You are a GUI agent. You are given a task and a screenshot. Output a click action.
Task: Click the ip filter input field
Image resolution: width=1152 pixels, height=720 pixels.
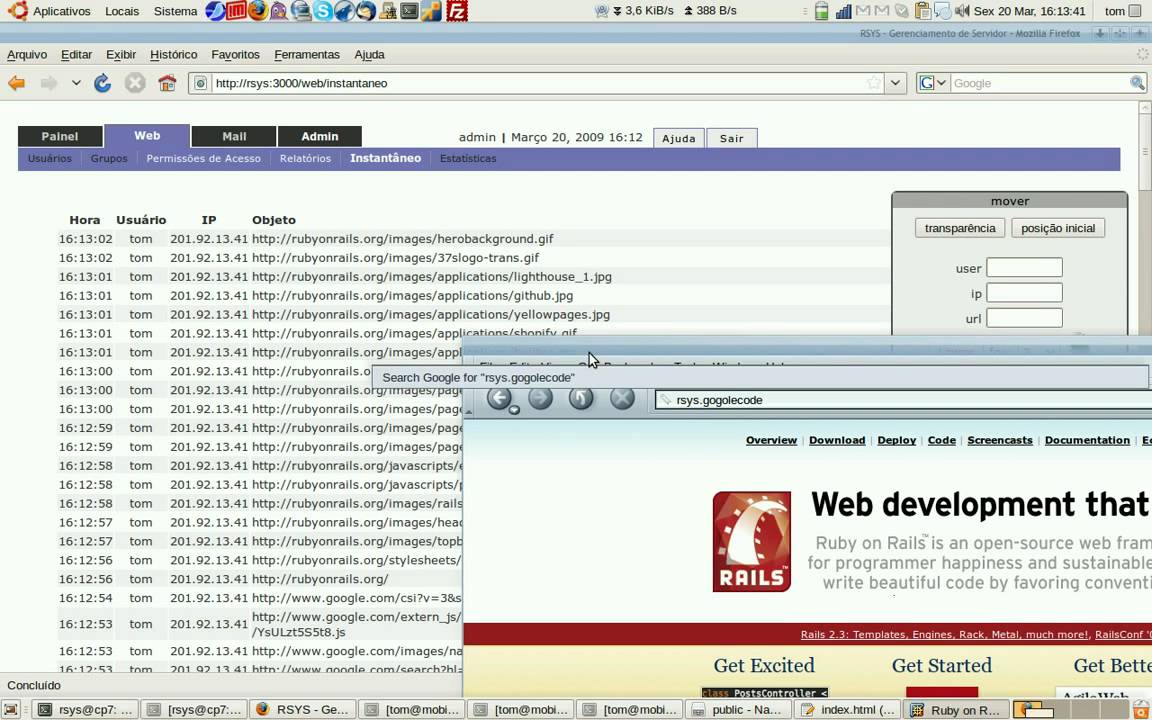[x=1024, y=292]
